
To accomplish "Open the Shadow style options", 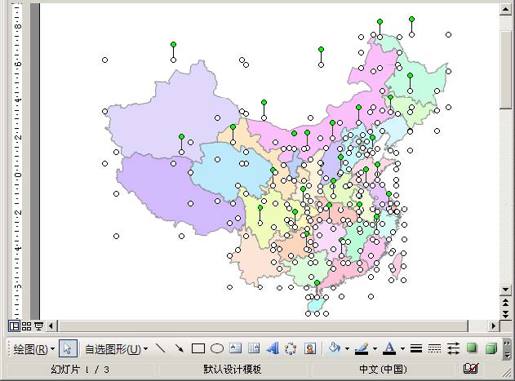I will [x=471, y=348].
